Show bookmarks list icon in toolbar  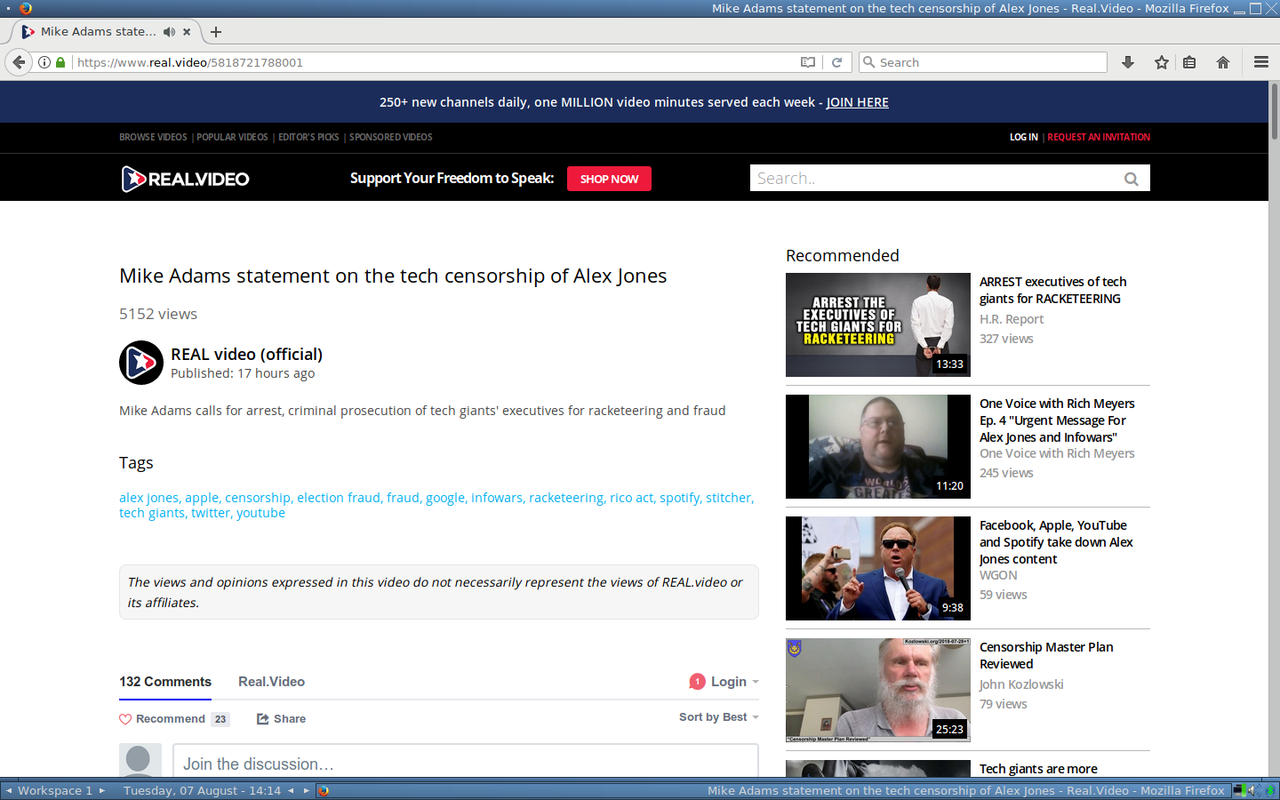tap(1190, 62)
